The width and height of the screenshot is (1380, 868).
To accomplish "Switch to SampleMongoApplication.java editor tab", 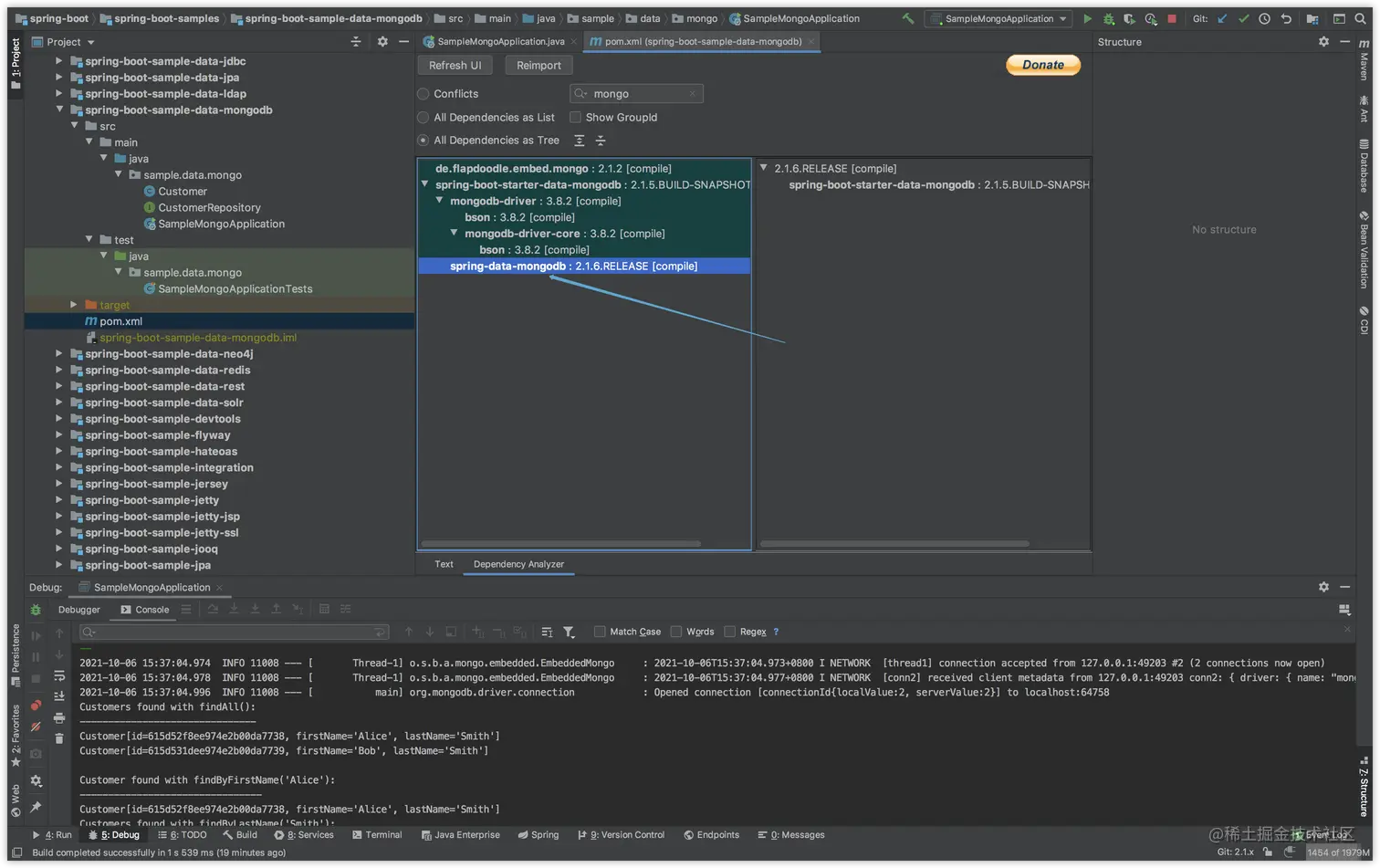I will pyautogui.click(x=500, y=42).
